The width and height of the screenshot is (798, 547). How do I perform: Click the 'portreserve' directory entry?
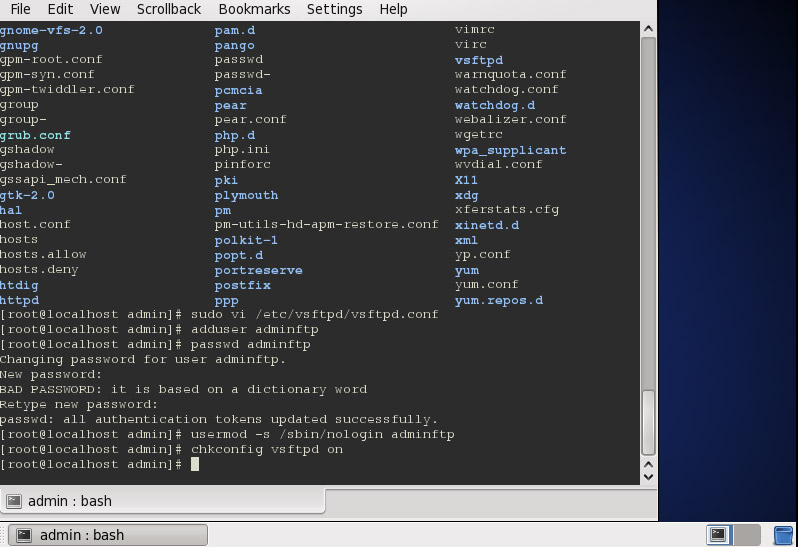pos(259,270)
